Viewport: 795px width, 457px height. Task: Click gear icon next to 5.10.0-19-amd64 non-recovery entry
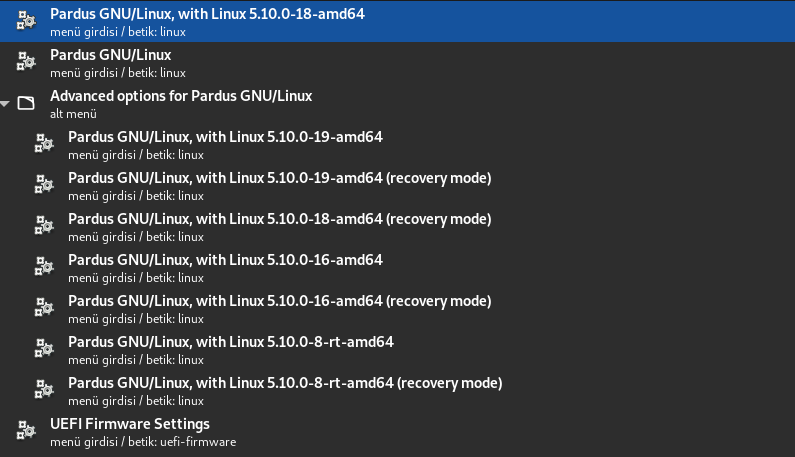(x=44, y=144)
